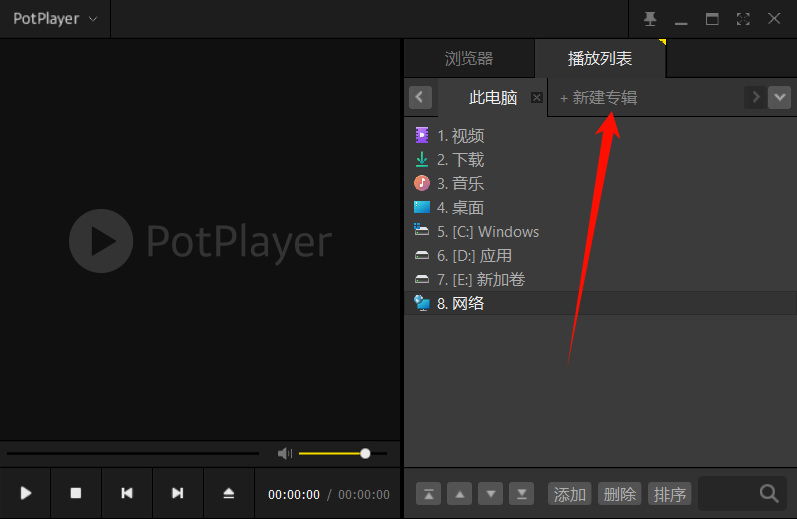This screenshot has width=797, height=519.
Task: Enter fullscreen mode
Action: click(x=743, y=19)
